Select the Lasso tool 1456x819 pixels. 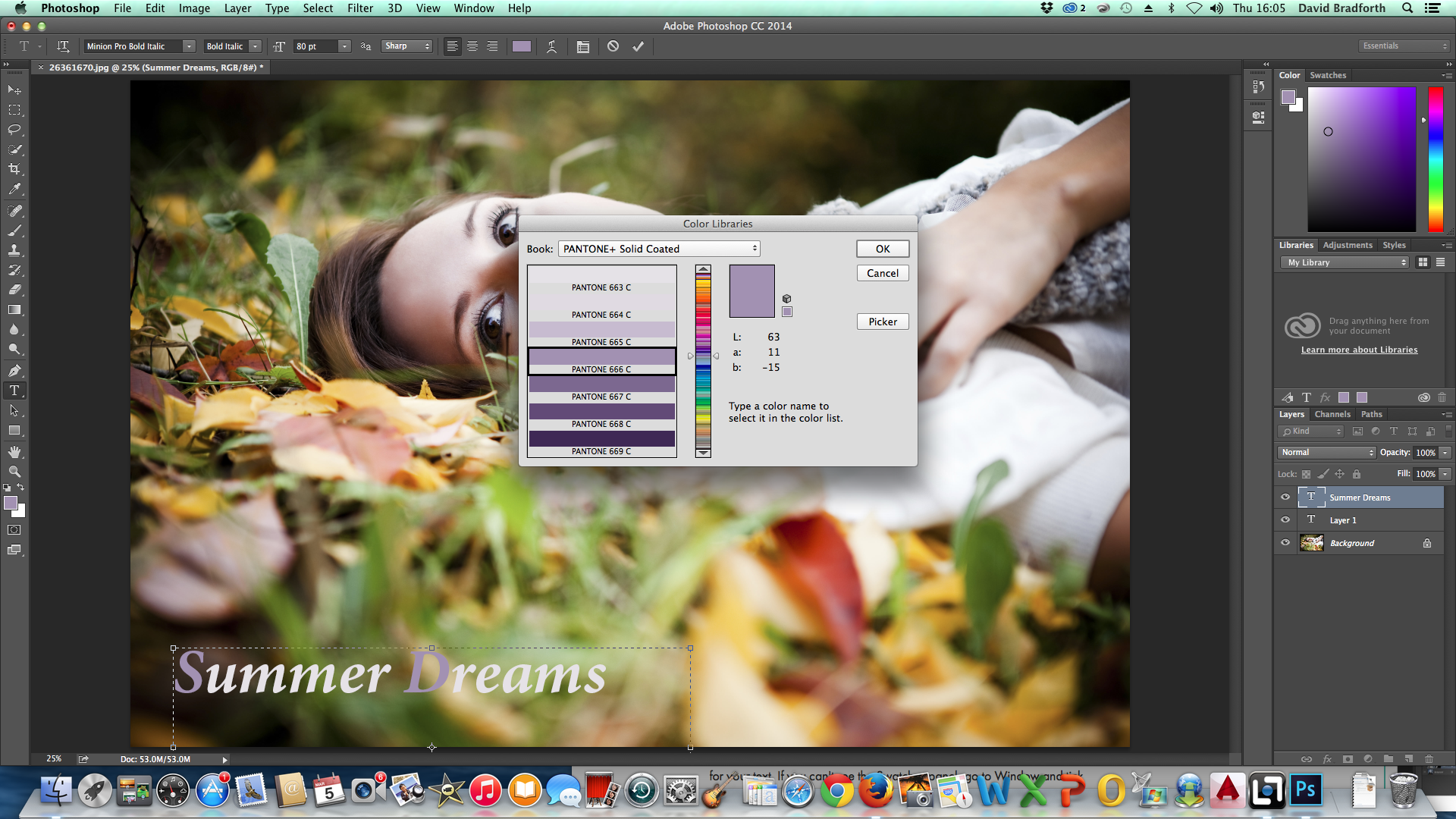14,130
